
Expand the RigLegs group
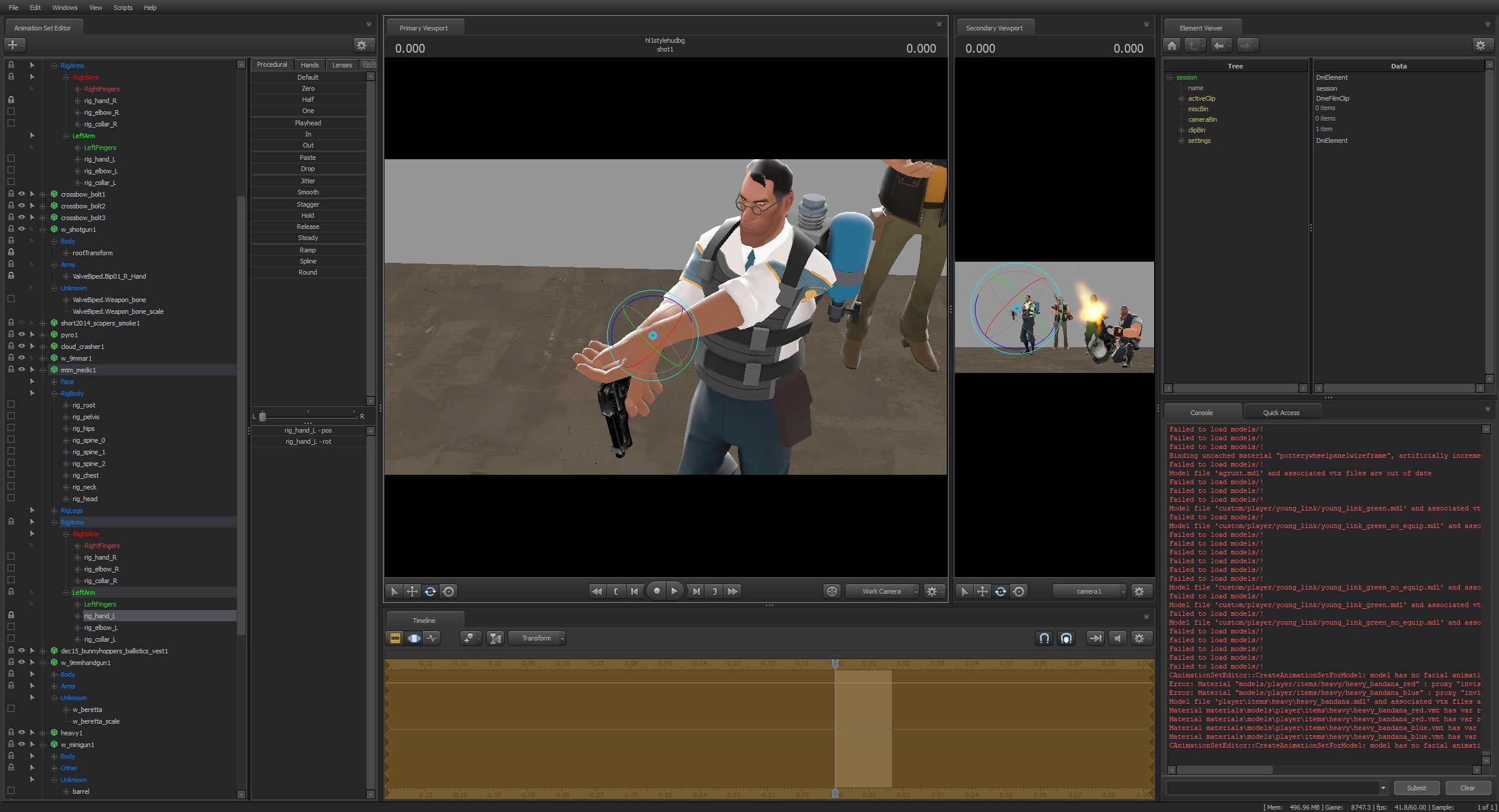pos(54,511)
